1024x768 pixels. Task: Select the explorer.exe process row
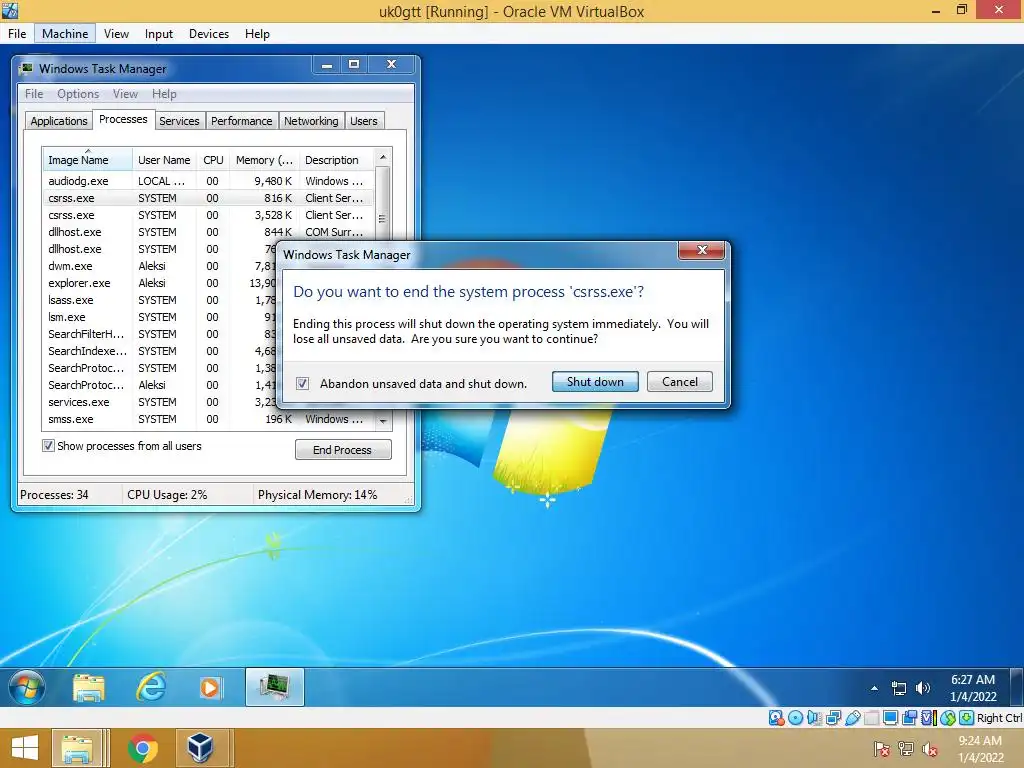coord(160,283)
